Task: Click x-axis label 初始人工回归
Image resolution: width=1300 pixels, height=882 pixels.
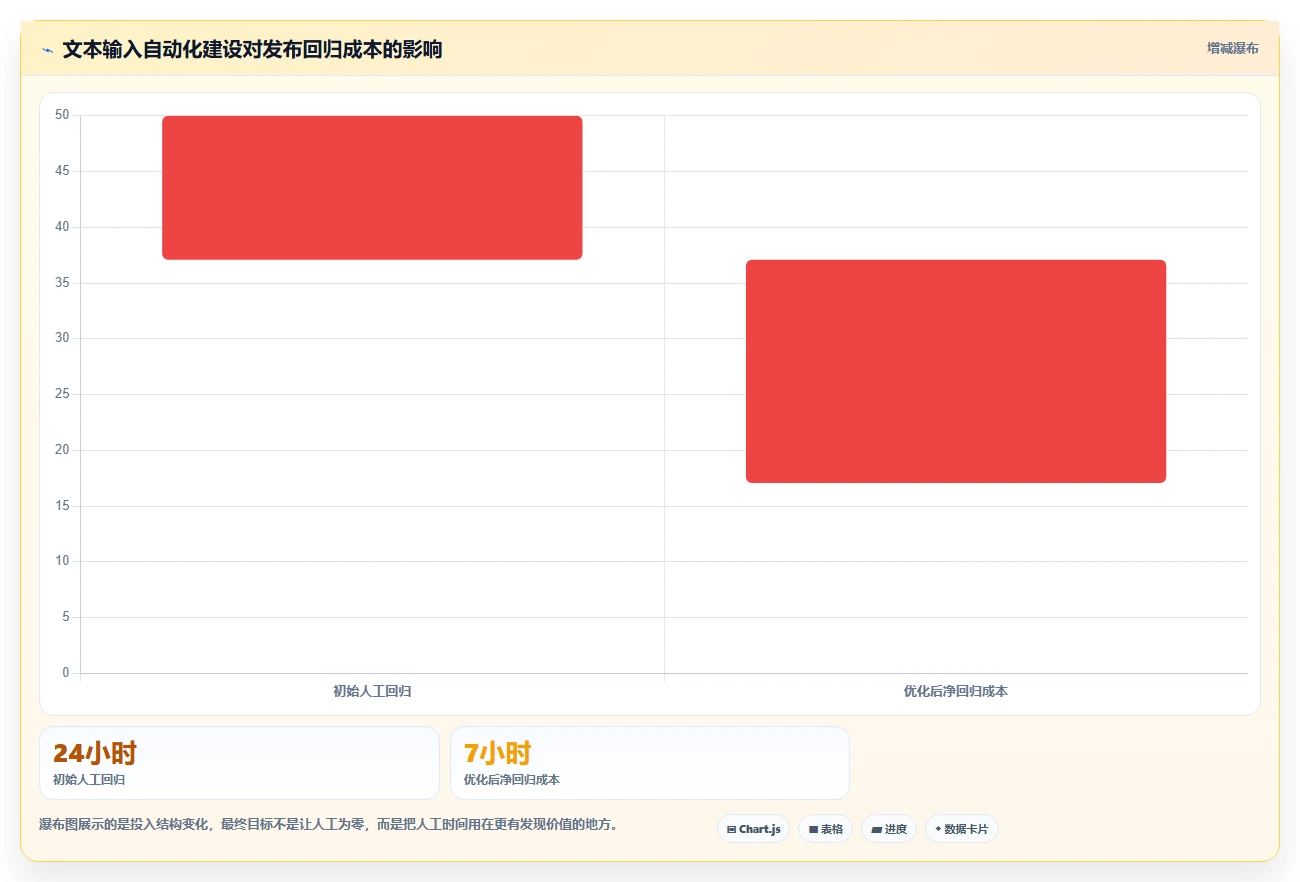Action: tap(372, 691)
